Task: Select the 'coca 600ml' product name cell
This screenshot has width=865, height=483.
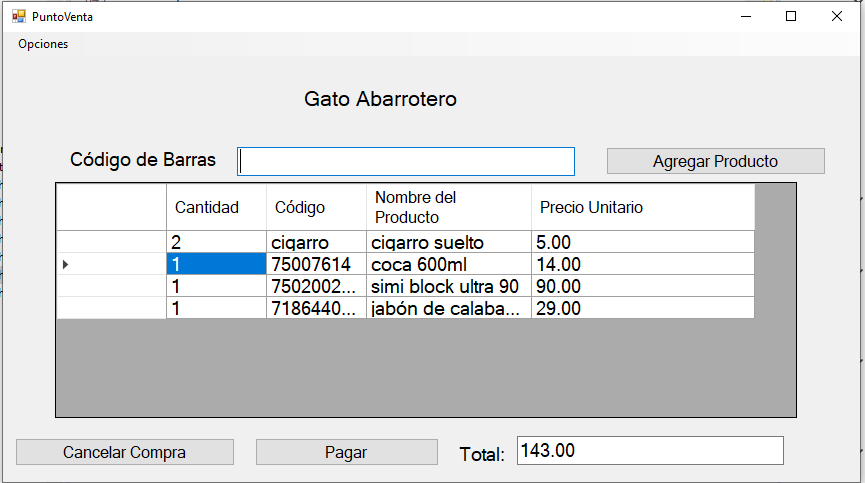Action: 448,264
